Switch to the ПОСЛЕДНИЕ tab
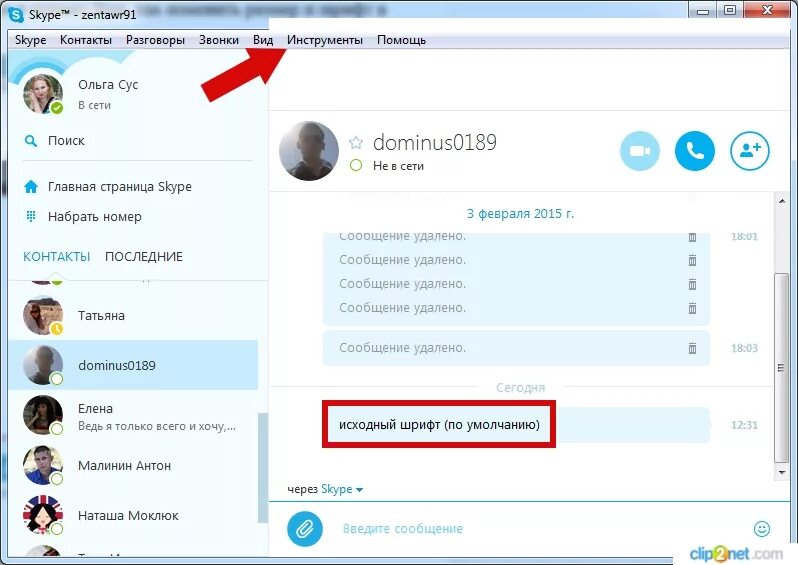798x565 pixels. [x=144, y=257]
